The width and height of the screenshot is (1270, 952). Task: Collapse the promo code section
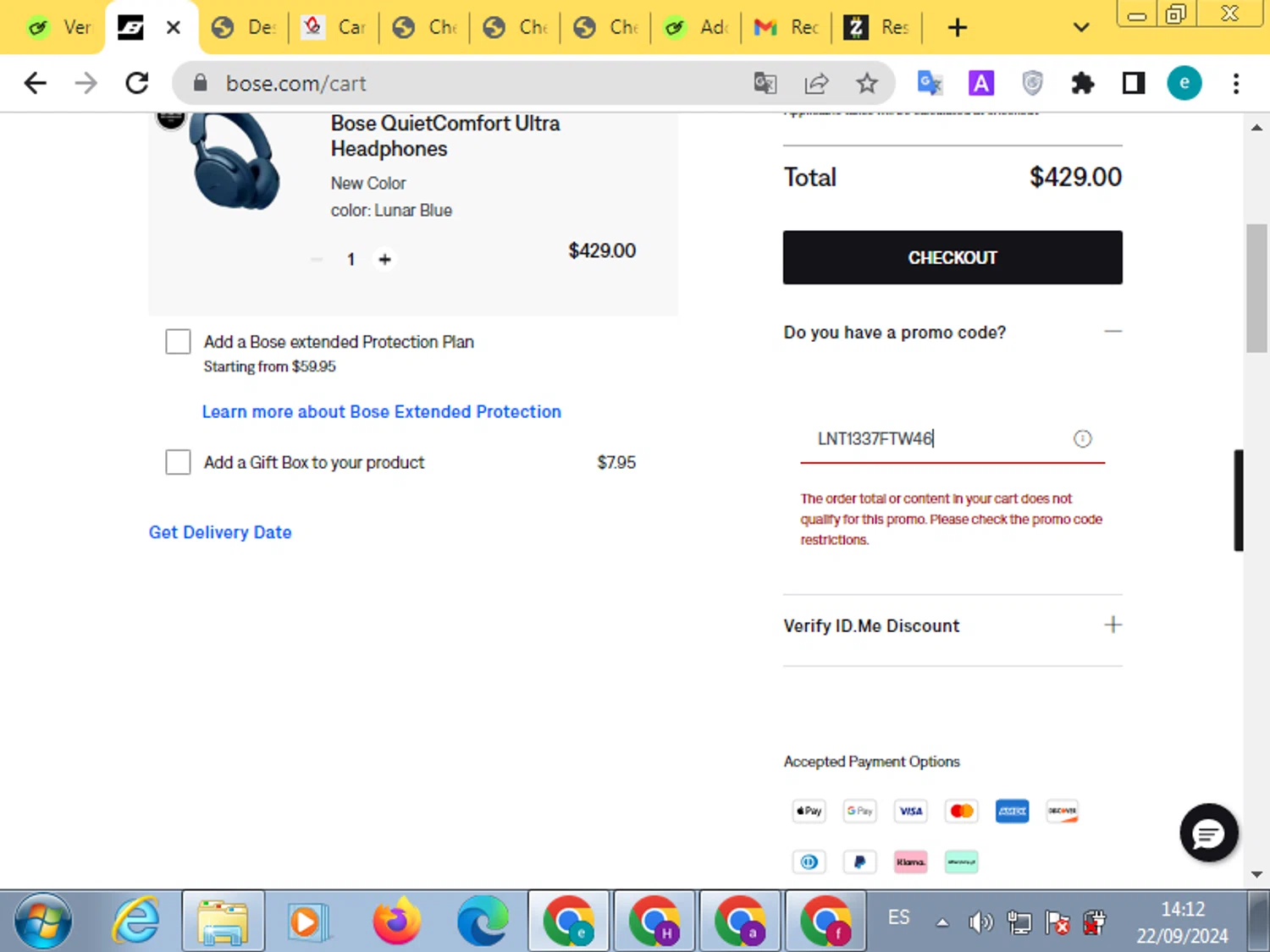[1113, 331]
